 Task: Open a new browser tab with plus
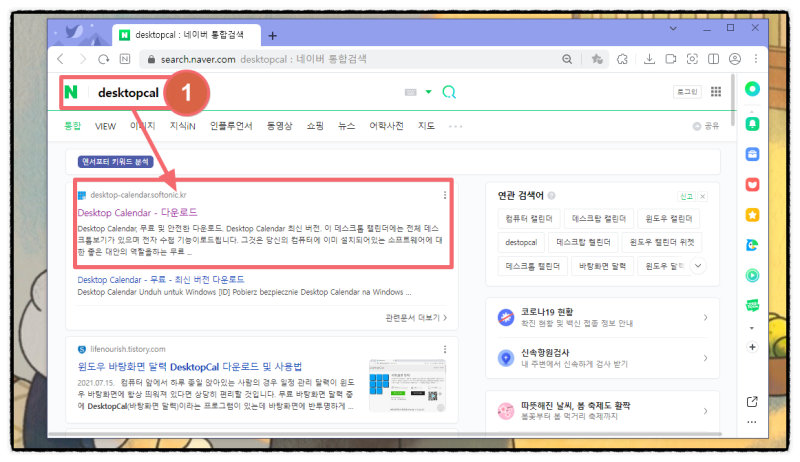pyautogui.click(x=272, y=36)
